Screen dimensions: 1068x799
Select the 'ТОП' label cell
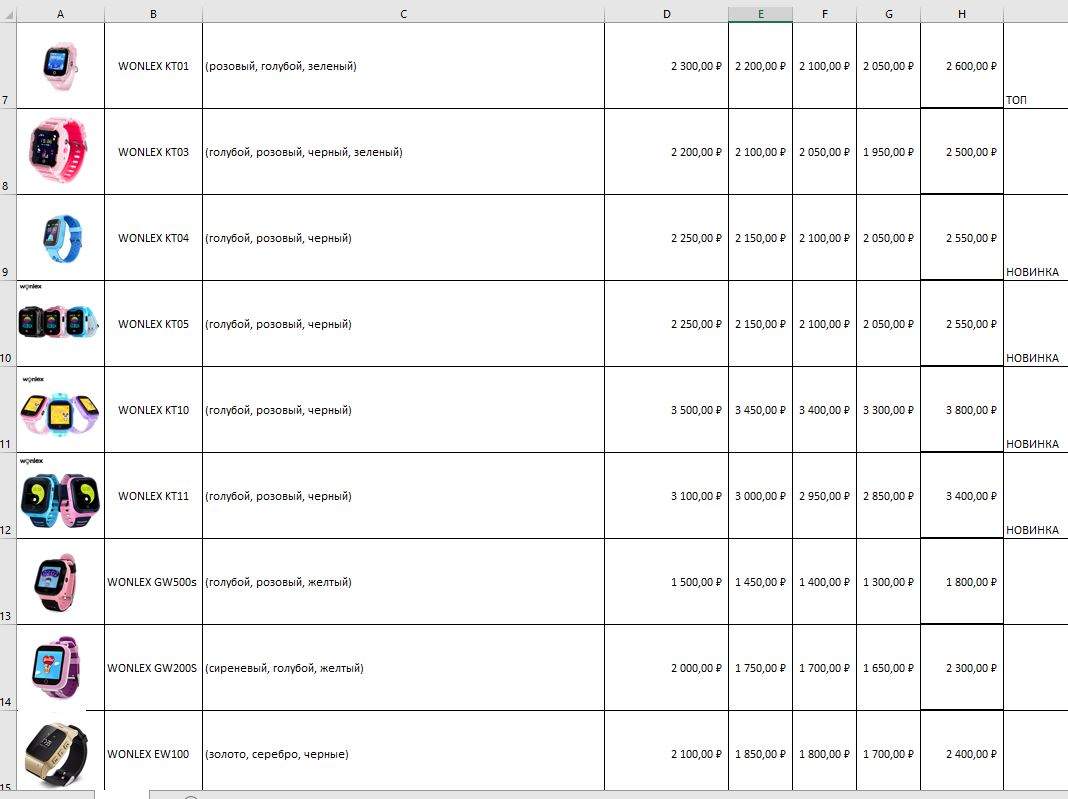[1035, 65]
